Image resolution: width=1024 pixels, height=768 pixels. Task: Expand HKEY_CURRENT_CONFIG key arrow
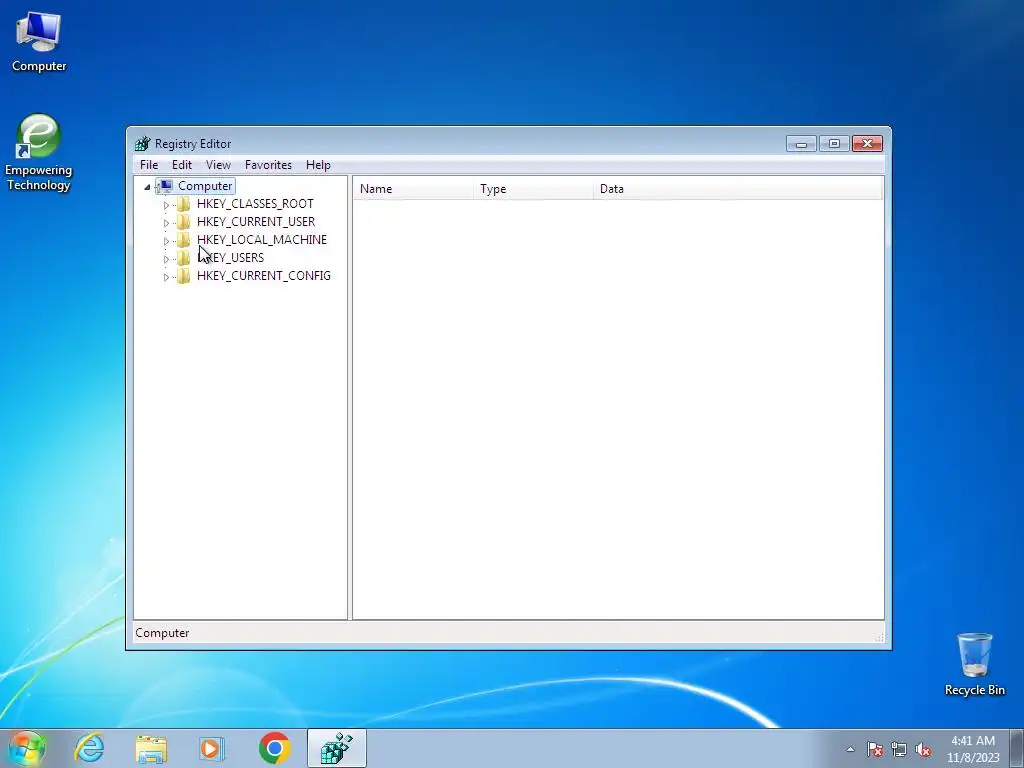point(166,277)
